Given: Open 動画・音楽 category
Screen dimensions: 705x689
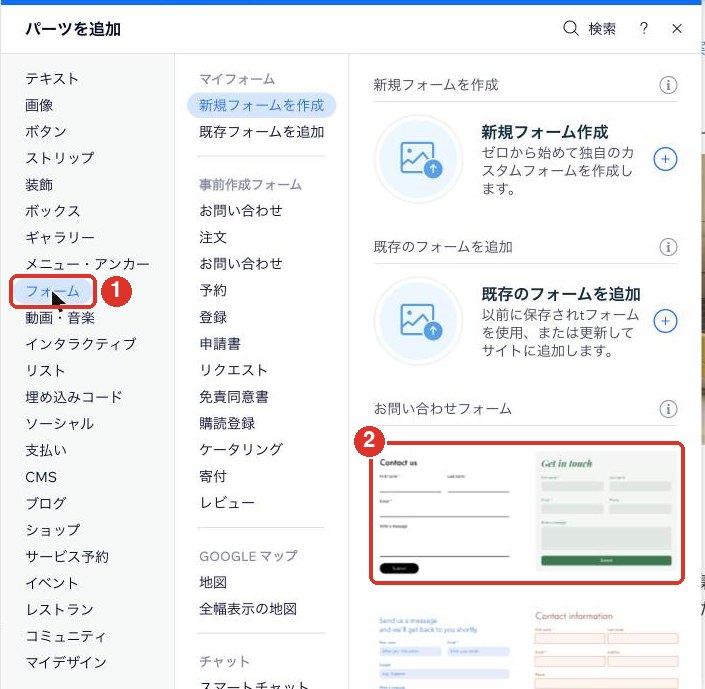Looking at the screenshot, I should (60, 318).
